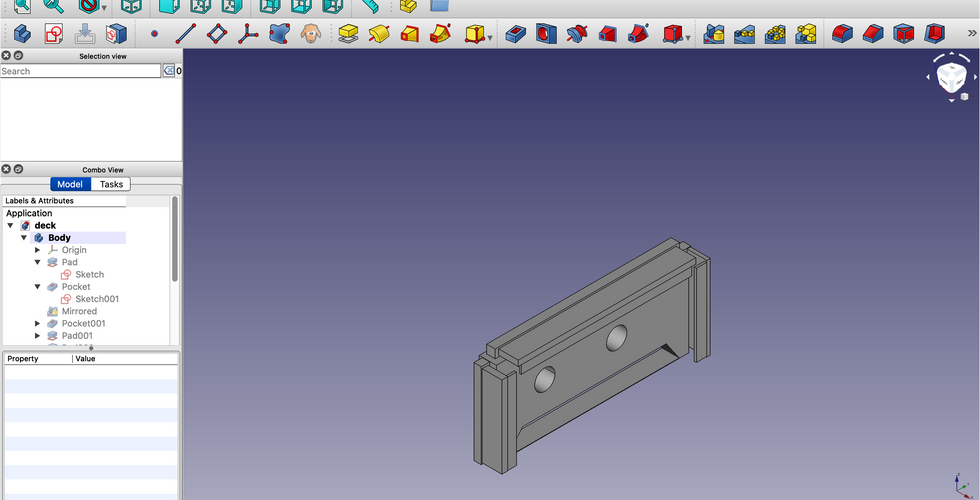Create a local coordinate system

coord(248,33)
